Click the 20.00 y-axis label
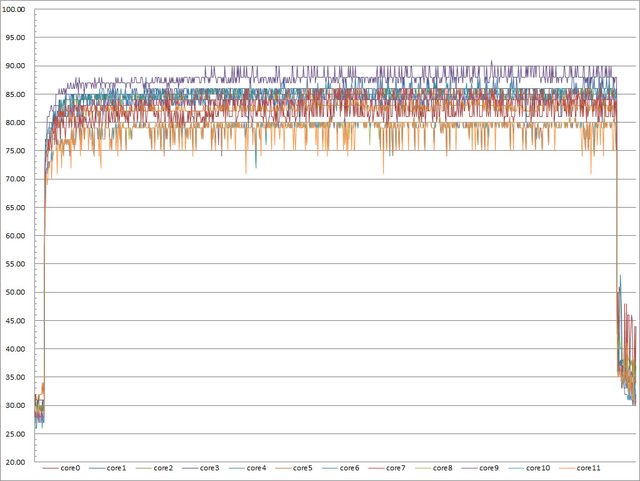Viewport: 640px width, 481px height. pos(19,463)
